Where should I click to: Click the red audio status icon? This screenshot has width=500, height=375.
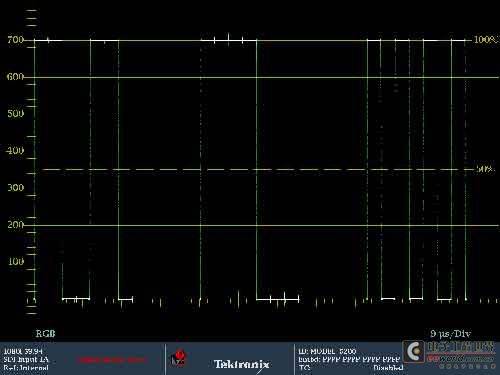(178, 359)
